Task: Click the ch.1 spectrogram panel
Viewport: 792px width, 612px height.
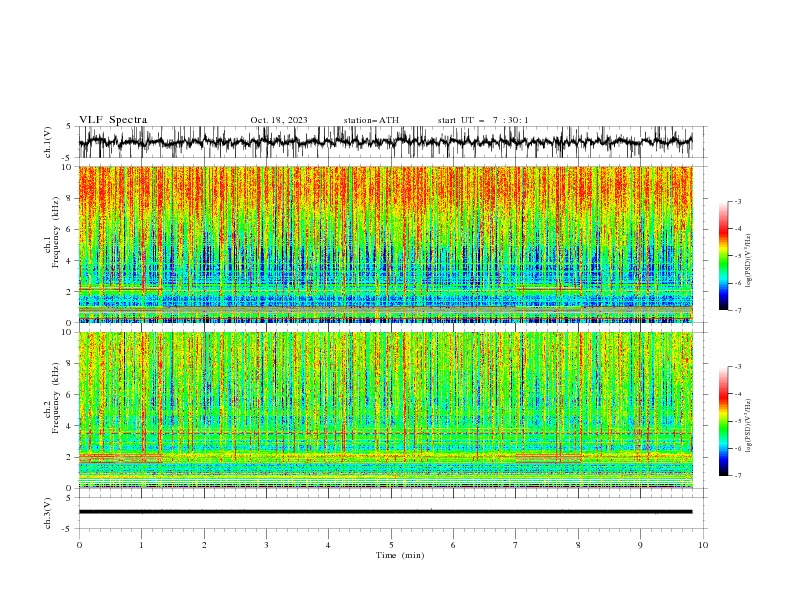Action: (385, 244)
